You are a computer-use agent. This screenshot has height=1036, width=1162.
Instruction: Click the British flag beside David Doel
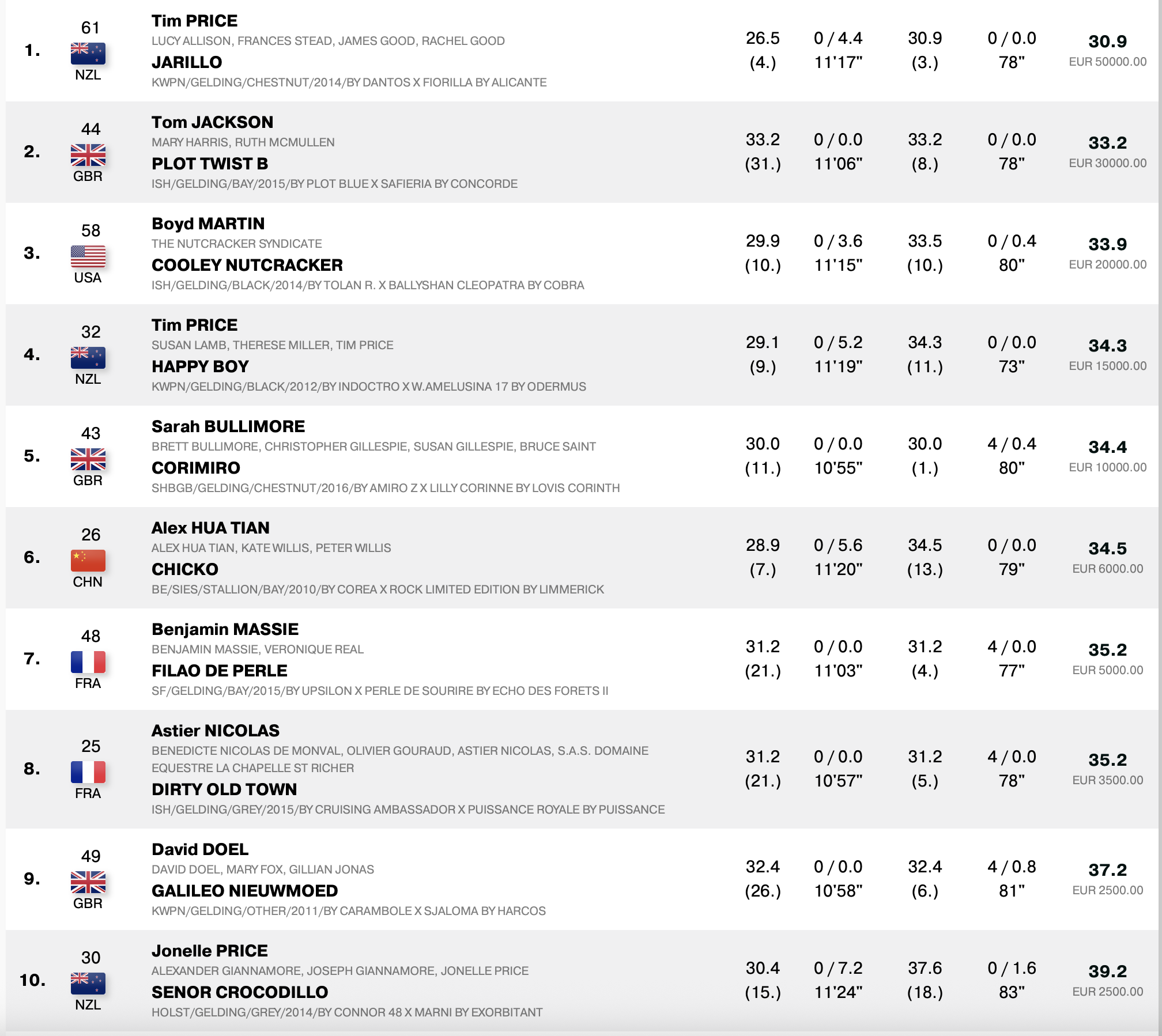pyautogui.click(x=88, y=882)
